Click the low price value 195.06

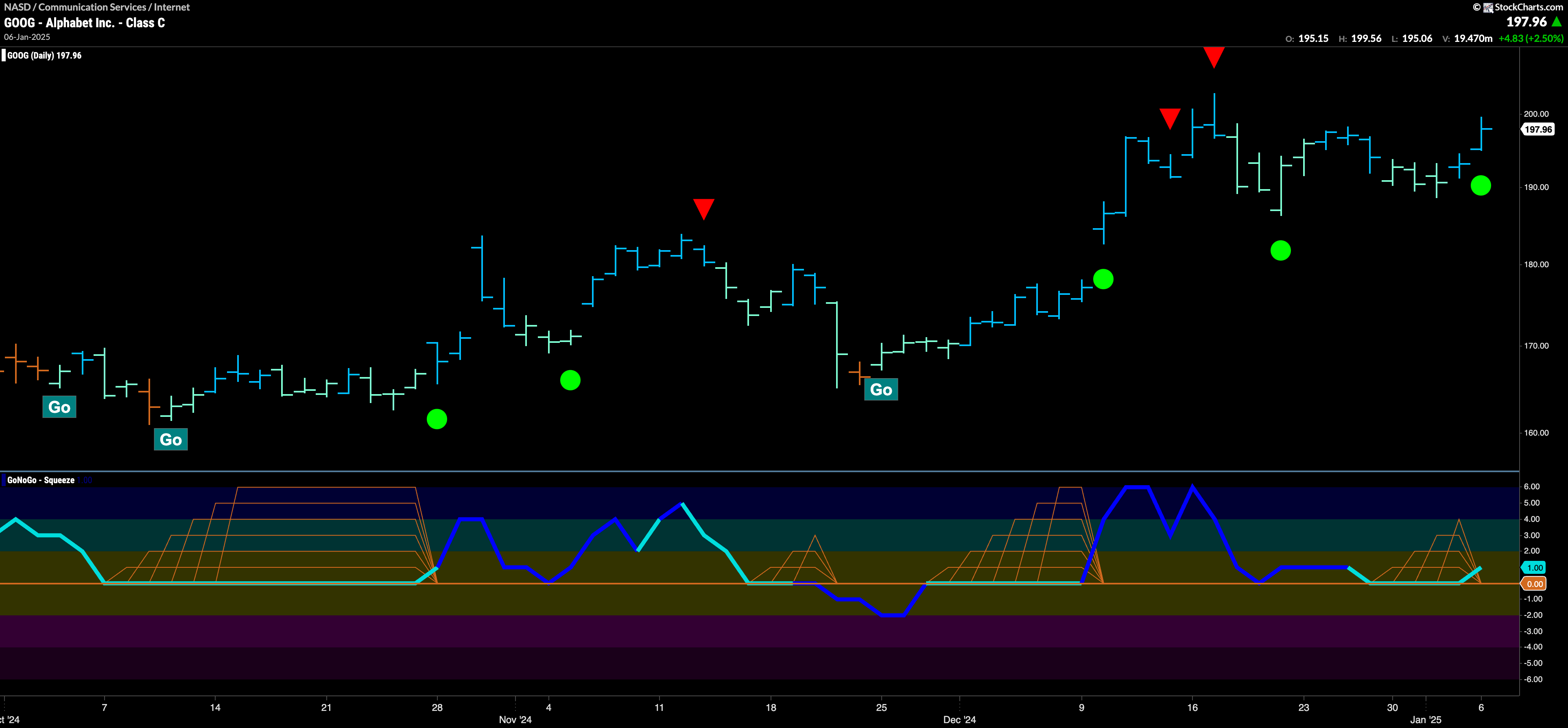[x=1417, y=38]
